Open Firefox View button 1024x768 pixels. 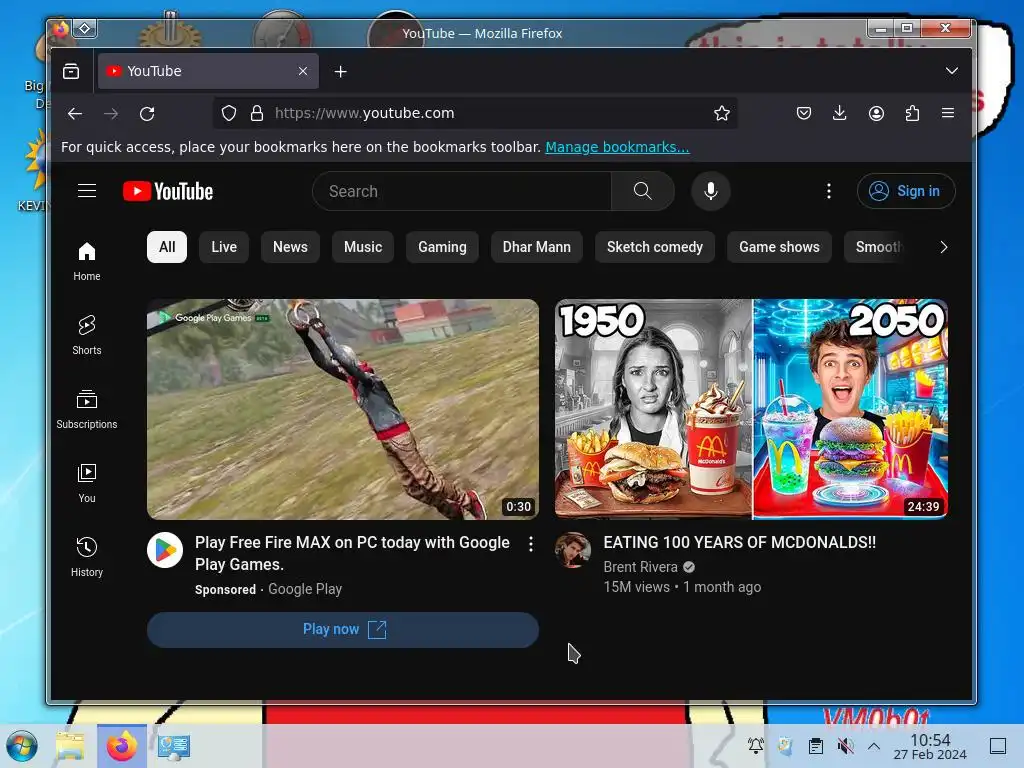tap(71, 71)
